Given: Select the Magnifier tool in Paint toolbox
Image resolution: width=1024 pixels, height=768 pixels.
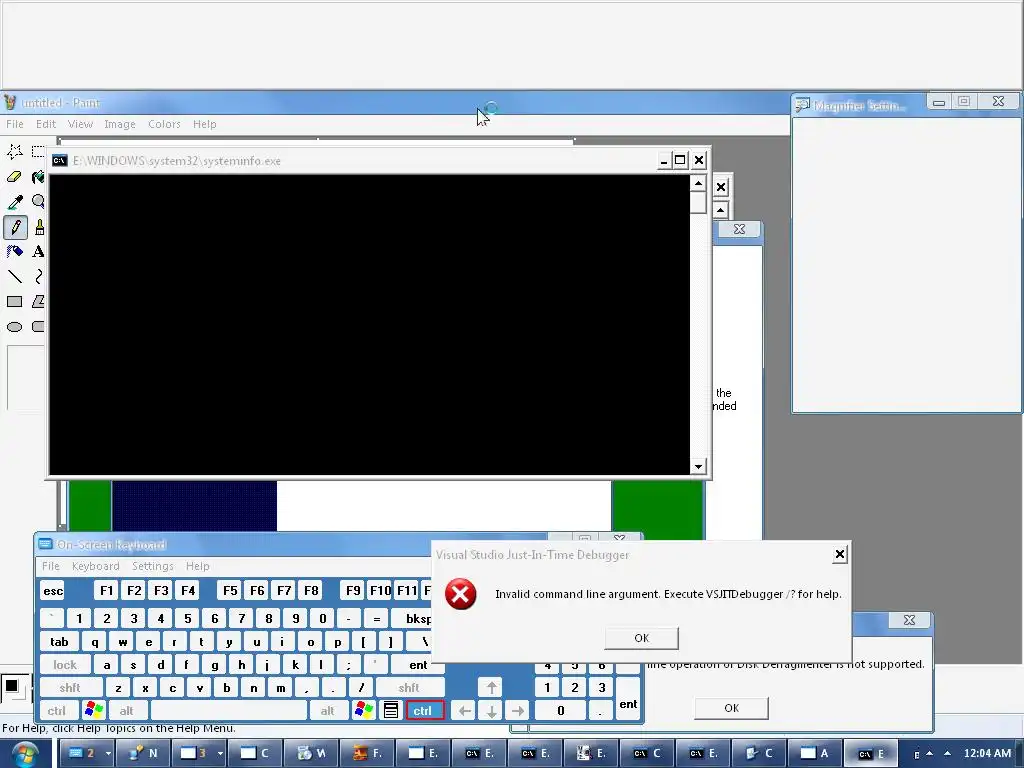Looking at the screenshot, I should click(38, 202).
